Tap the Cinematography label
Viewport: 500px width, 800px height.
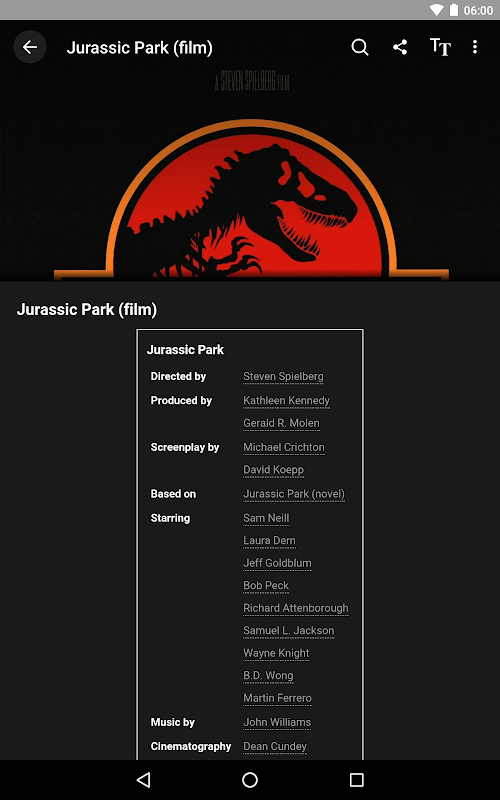[x=191, y=746]
